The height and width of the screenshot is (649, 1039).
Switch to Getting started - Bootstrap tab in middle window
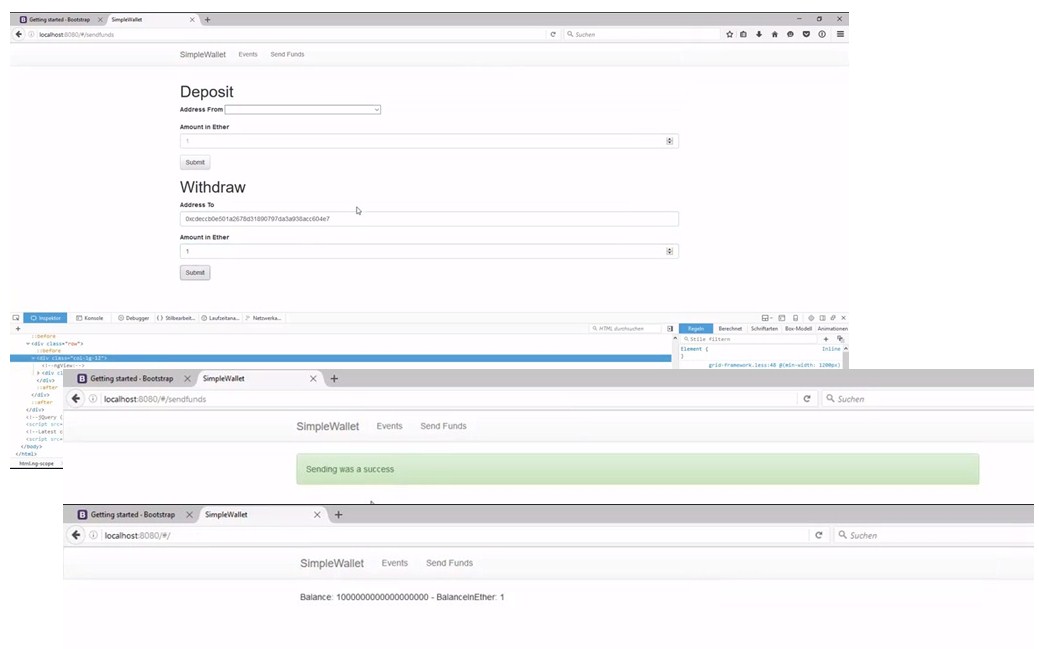[x=131, y=379]
